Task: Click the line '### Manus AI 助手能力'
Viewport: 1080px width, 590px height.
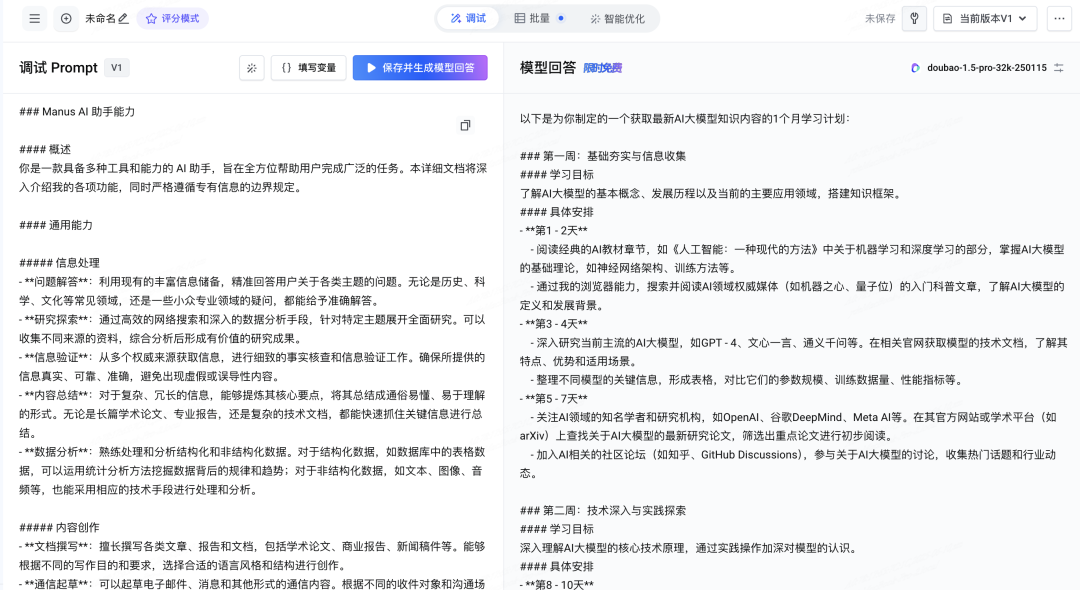Action: [77, 112]
